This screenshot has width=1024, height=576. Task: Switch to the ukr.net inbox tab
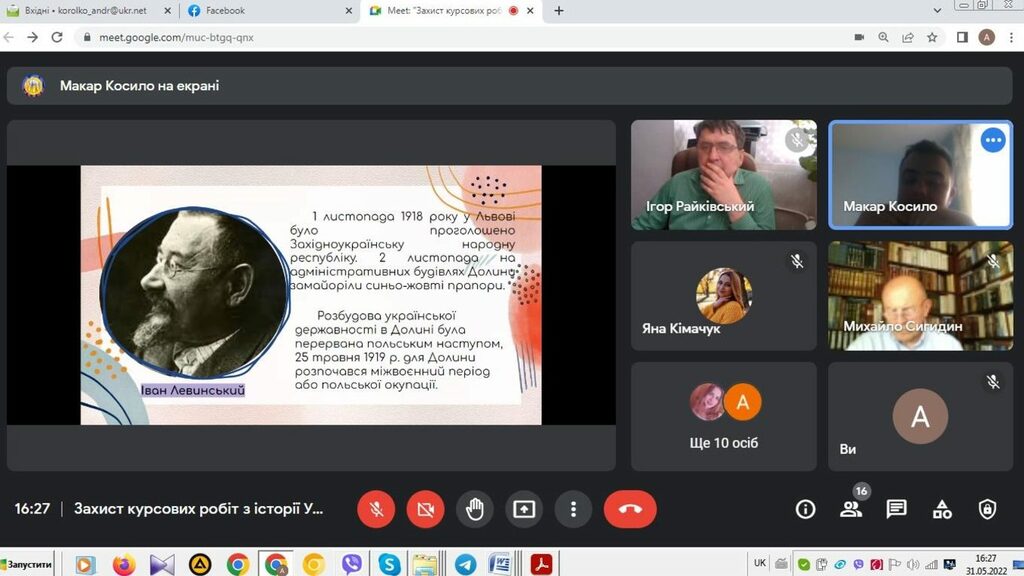(90, 11)
